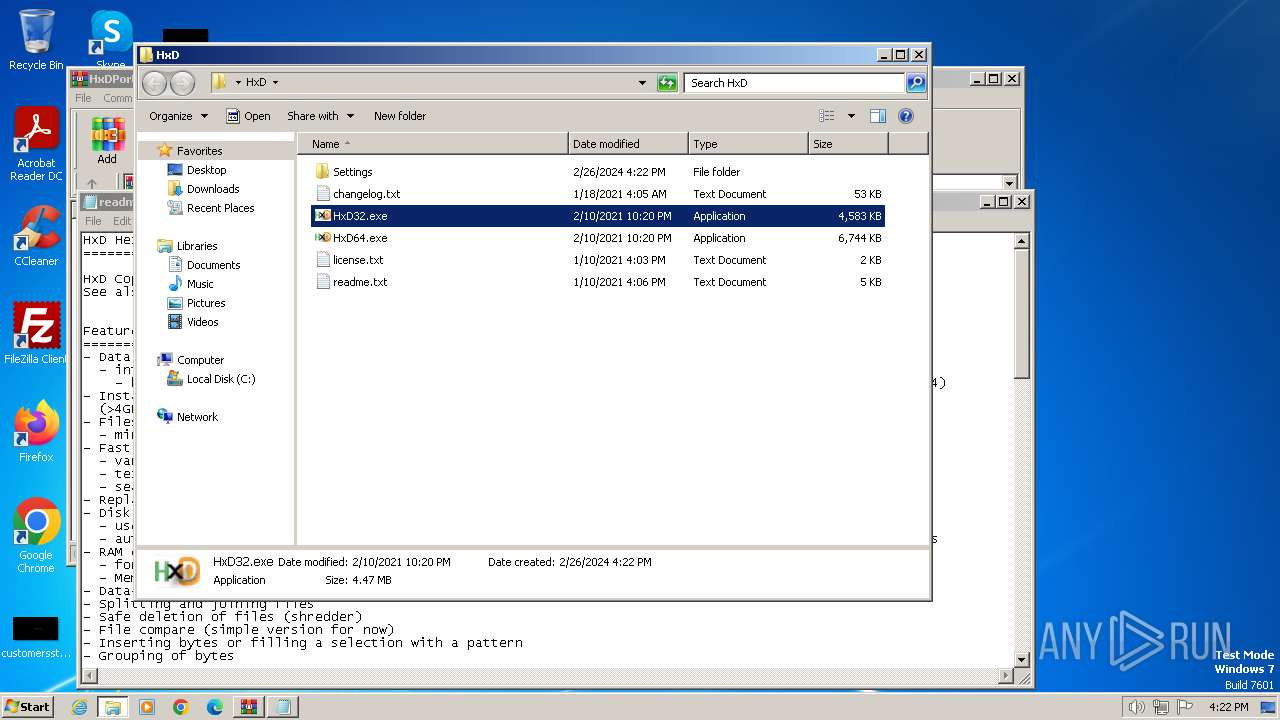Viewport: 1280px width, 720px height.
Task: Open Explorer help question mark icon
Action: pos(906,116)
